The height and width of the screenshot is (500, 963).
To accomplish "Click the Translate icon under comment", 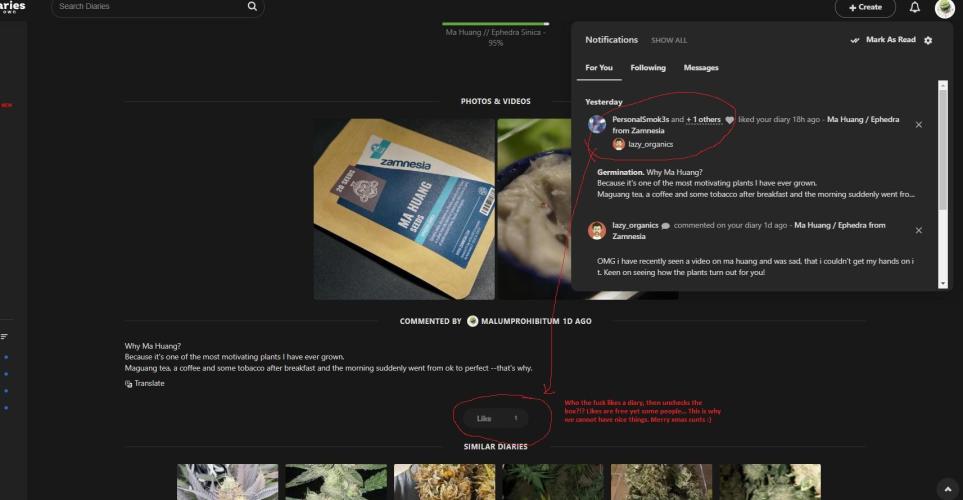I will coord(129,384).
